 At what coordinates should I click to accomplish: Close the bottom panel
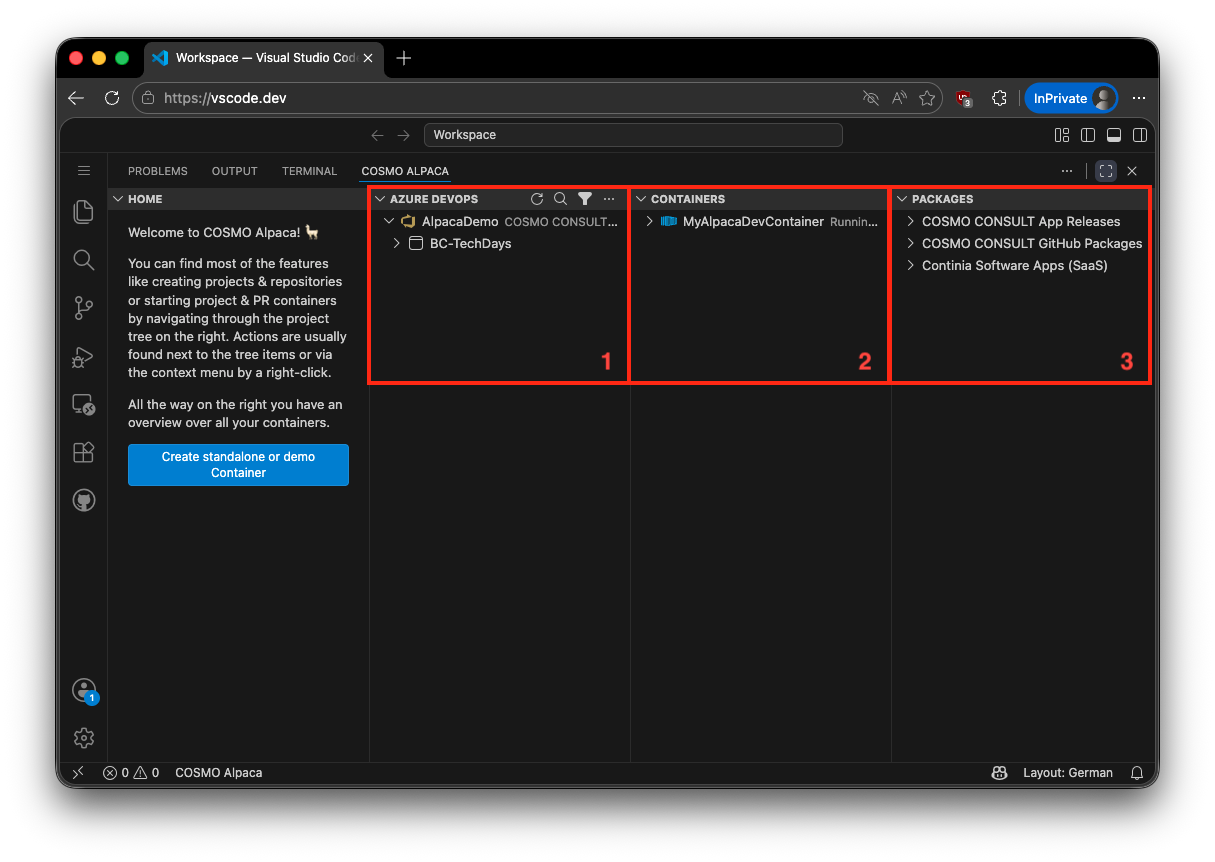1132,171
